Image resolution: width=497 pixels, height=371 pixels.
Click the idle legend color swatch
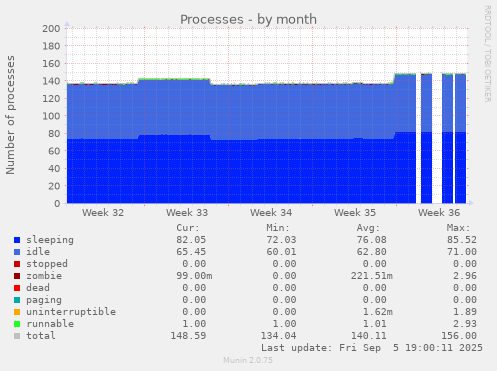pos(17,252)
